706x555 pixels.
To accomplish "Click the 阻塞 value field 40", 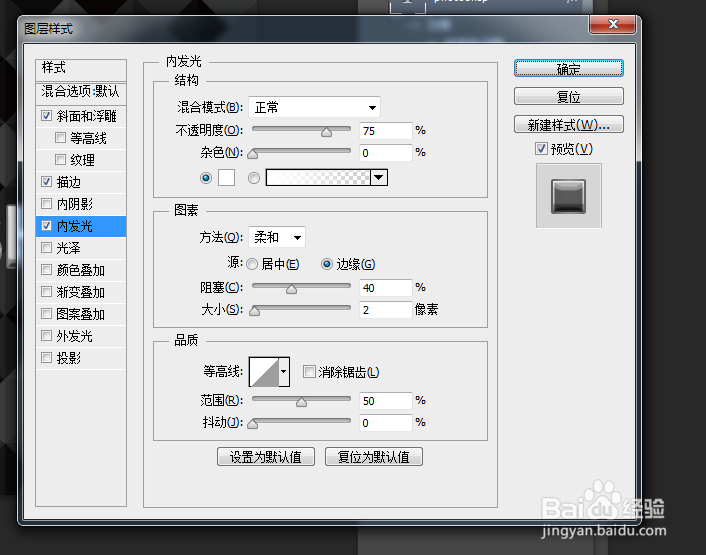I will pyautogui.click(x=386, y=288).
